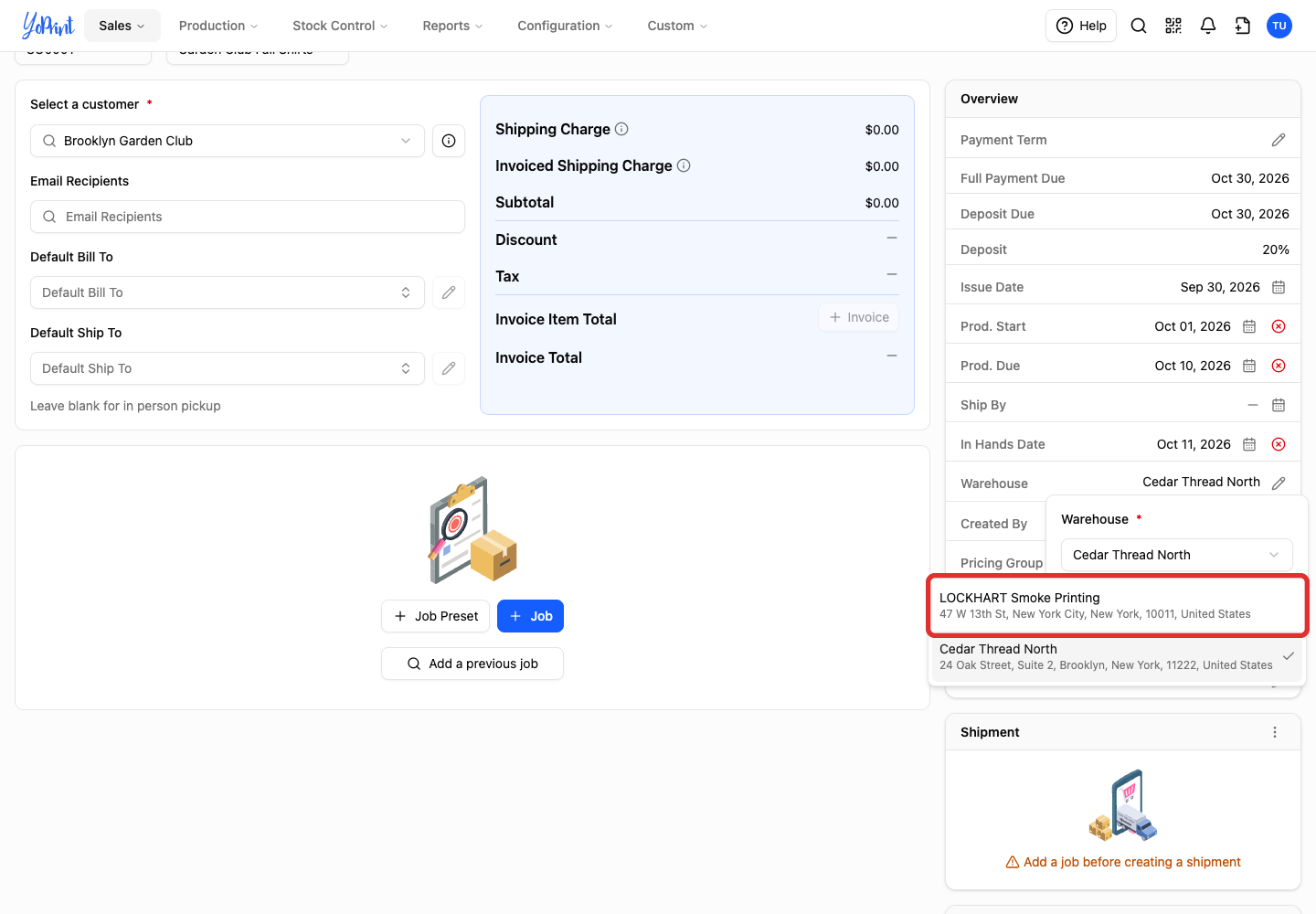
Task: Edit the Default Ship To address
Action: click(449, 368)
